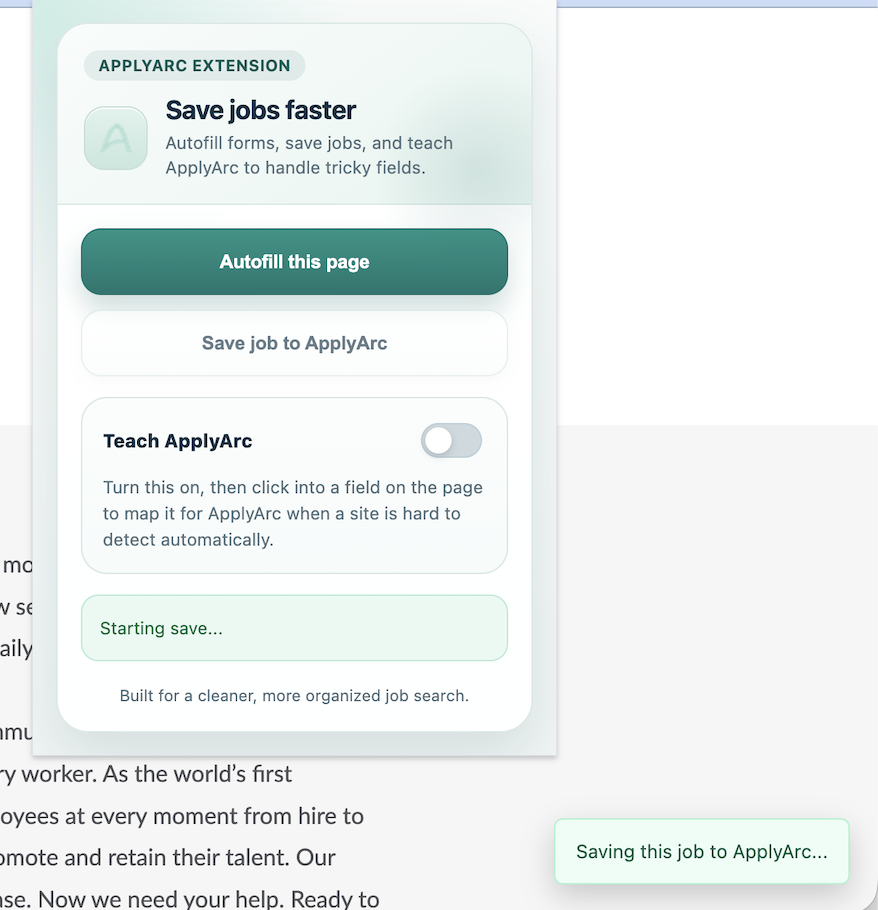Click the footer tagline about organized job search
Image resolution: width=878 pixels, height=910 pixels.
tap(294, 695)
